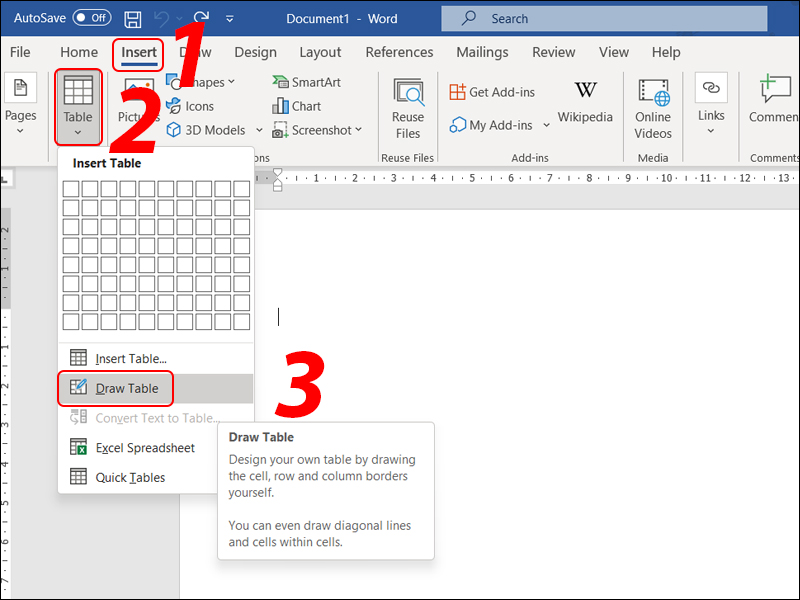Click the Save icon in title bar

point(133,18)
